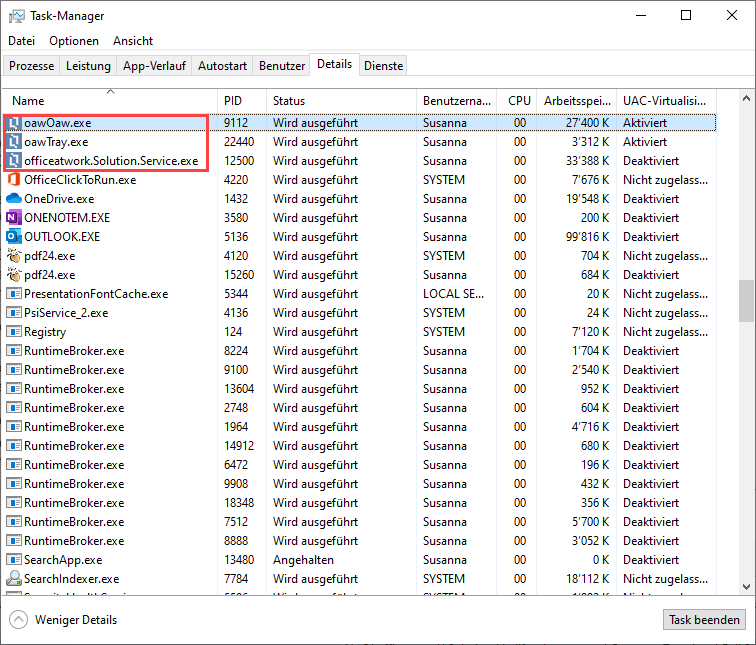Select the PsiService_2.exe process name

[66, 313]
